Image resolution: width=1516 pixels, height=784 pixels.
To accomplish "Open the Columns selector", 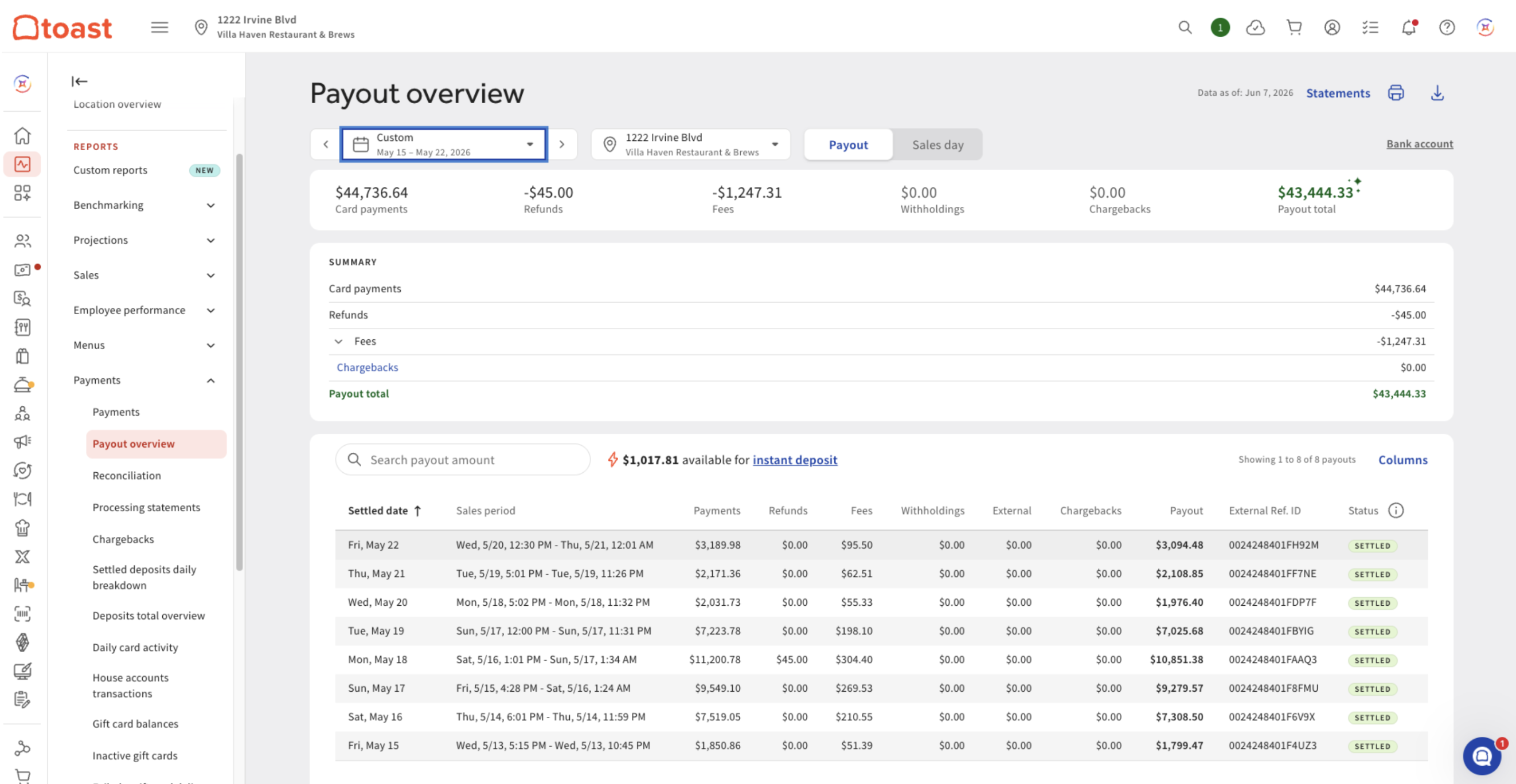I will [x=1402, y=460].
